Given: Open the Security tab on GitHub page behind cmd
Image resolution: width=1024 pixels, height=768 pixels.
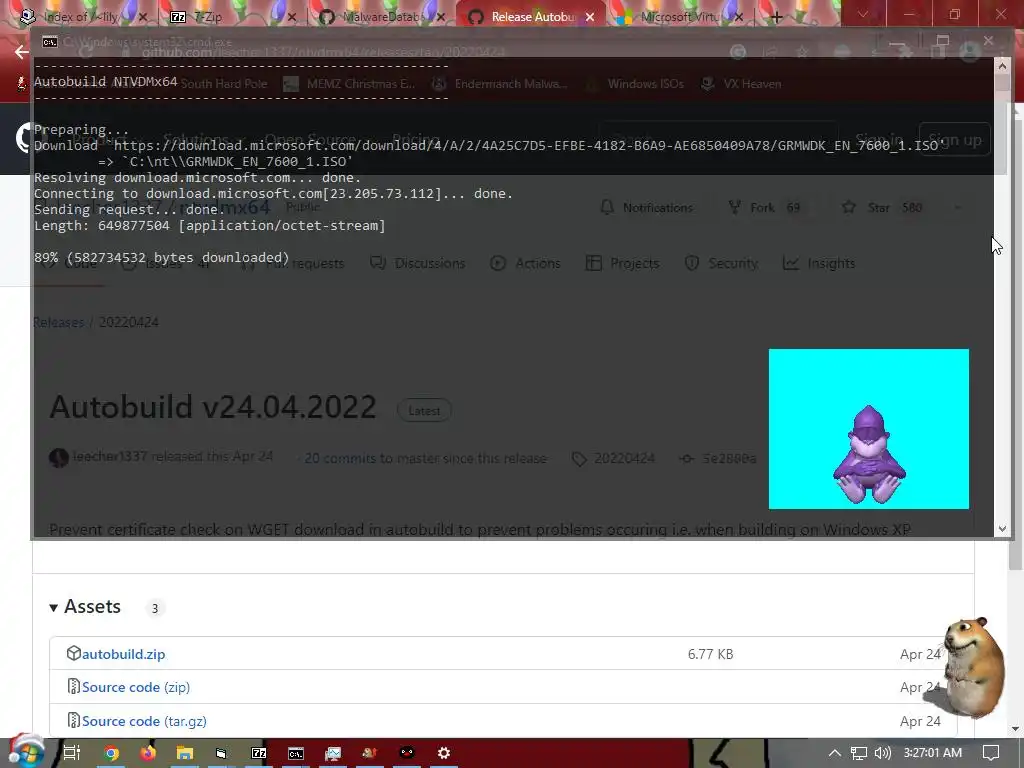Looking at the screenshot, I should (x=721, y=263).
